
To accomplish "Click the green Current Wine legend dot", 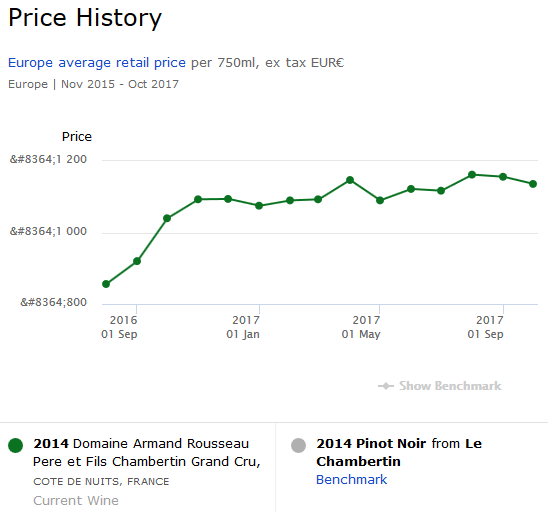I will click(15, 446).
